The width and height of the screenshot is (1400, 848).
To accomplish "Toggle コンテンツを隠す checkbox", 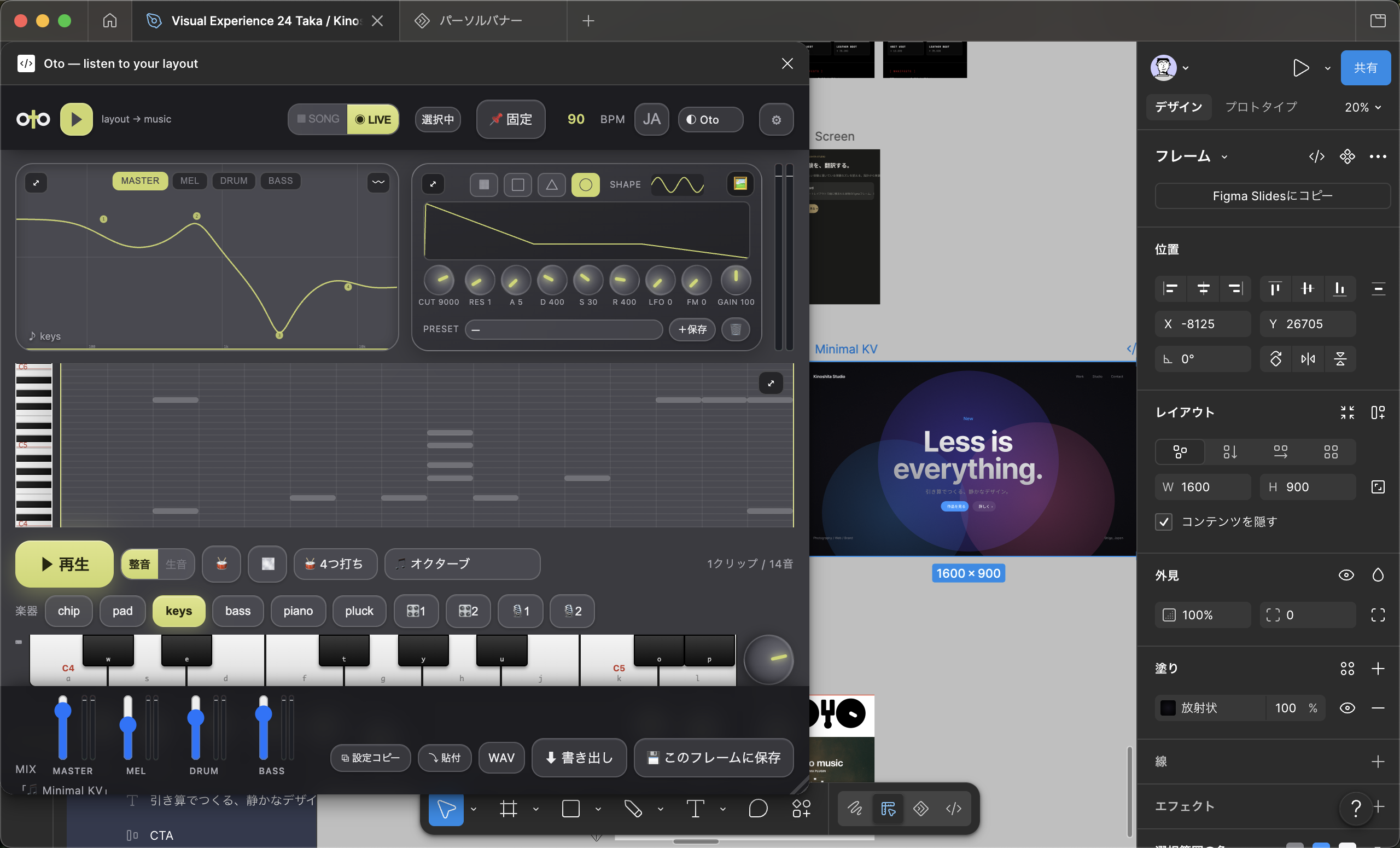I will click(x=1164, y=522).
